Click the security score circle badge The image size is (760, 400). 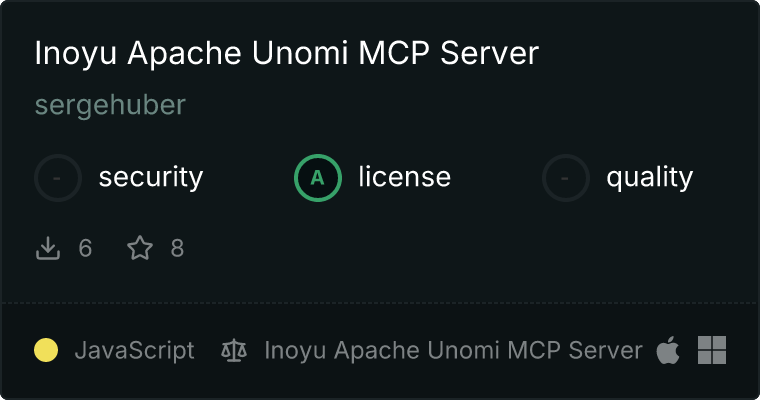point(58,178)
